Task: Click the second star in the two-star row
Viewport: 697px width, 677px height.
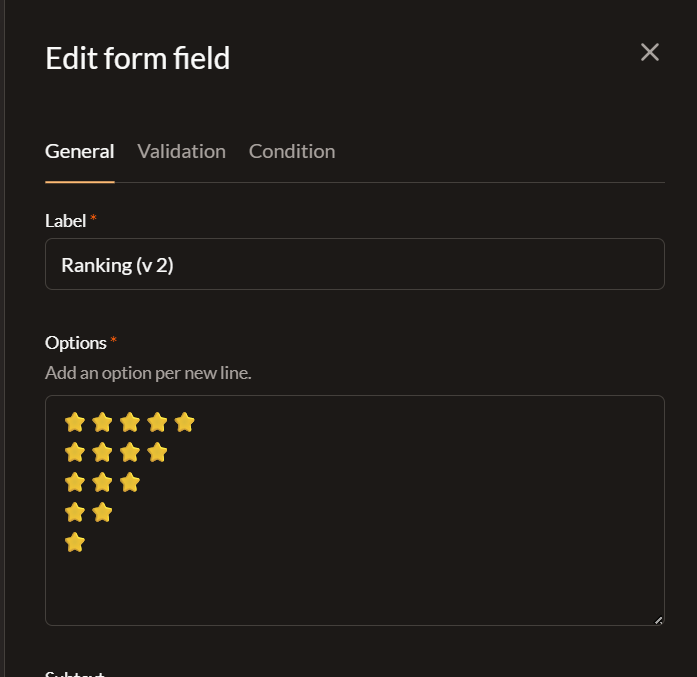Action: point(102,513)
